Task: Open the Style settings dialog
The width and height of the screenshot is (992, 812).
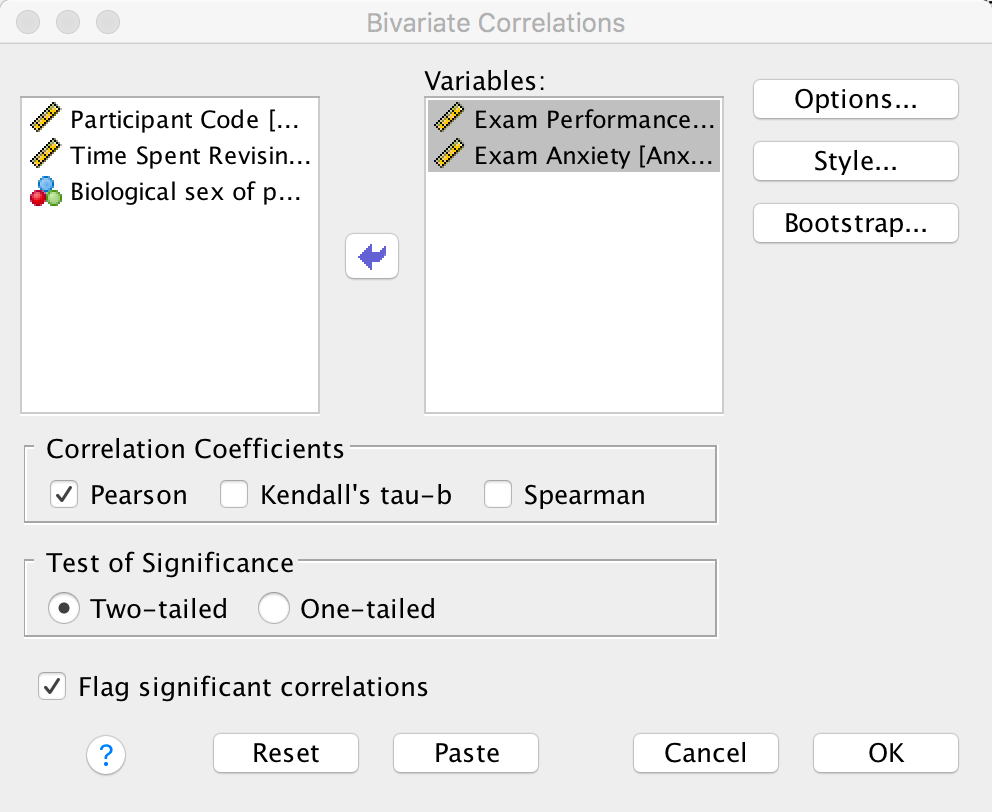Action: pos(855,162)
